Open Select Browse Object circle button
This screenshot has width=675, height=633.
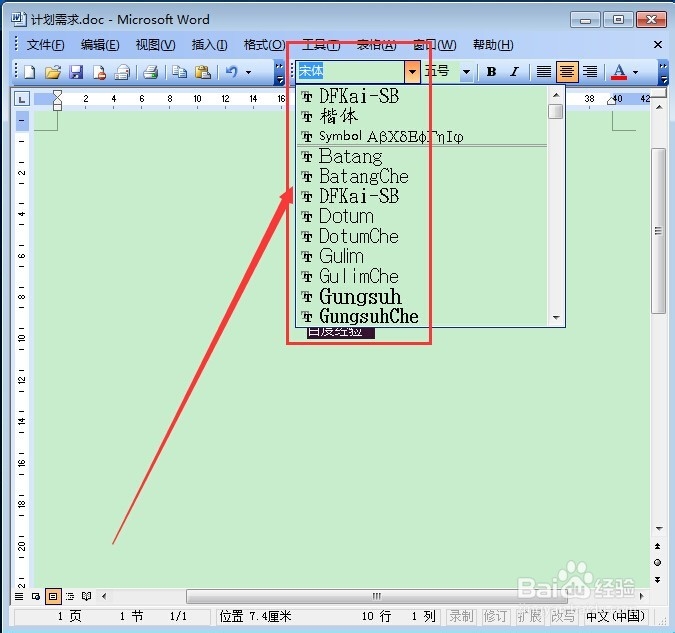(x=657, y=562)
